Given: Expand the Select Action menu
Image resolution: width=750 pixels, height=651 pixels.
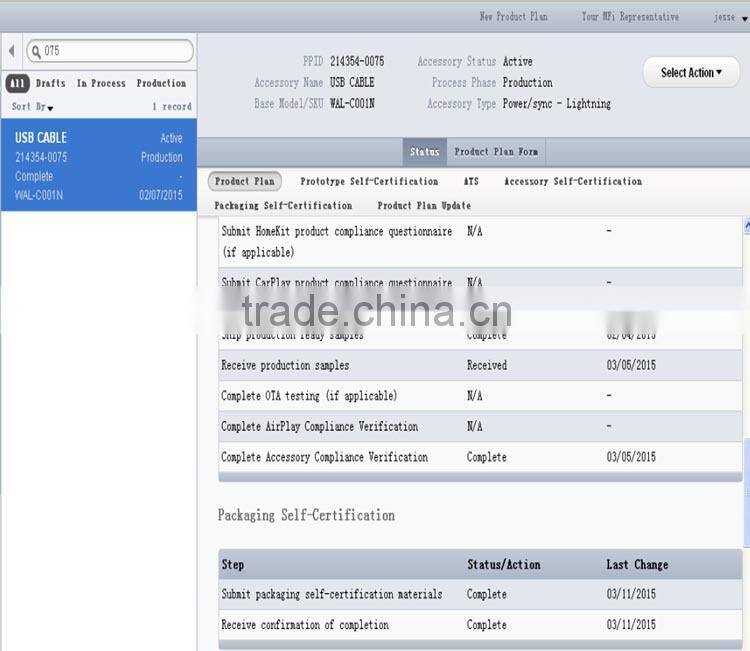Looking at the screenshot, I should point(691,73).
